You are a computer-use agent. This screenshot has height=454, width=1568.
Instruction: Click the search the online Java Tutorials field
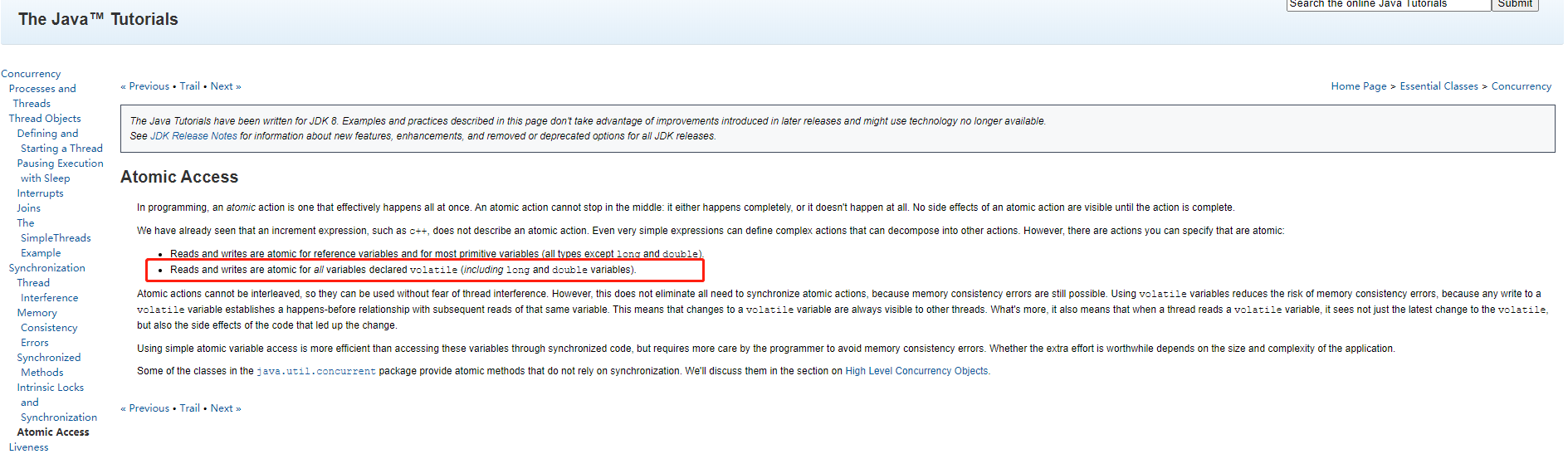point(1388,4)
